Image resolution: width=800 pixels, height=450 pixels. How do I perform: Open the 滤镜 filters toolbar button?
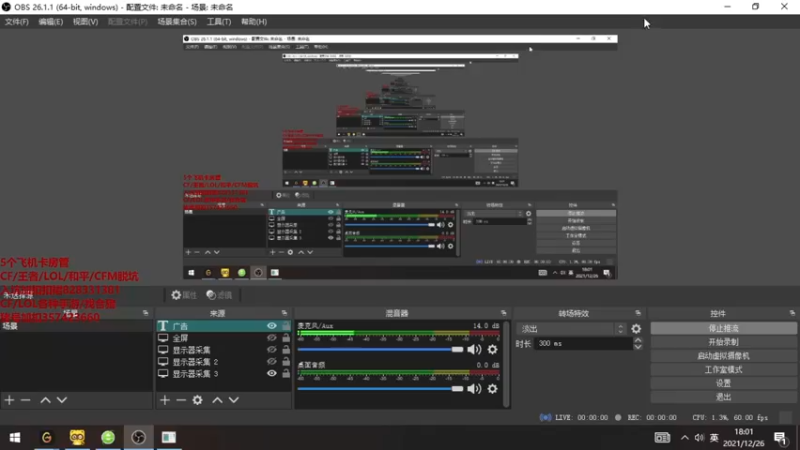pos(219,295)
